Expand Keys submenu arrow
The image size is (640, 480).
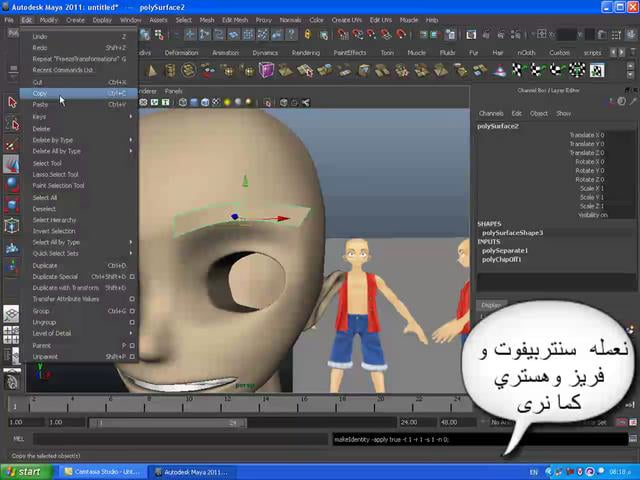click(x=131, y=117)
